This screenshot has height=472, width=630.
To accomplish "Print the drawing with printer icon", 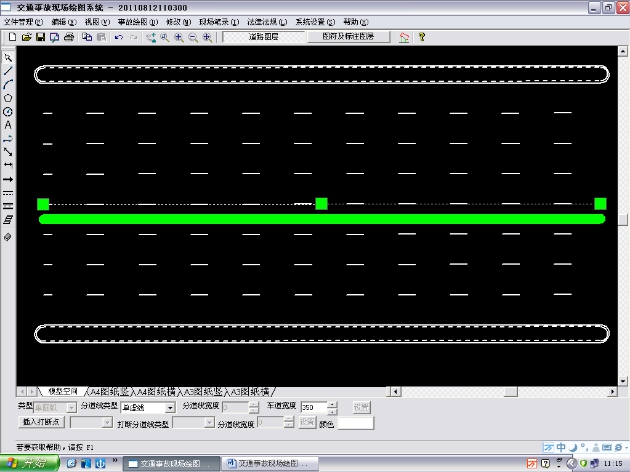I will pos(69,37).
